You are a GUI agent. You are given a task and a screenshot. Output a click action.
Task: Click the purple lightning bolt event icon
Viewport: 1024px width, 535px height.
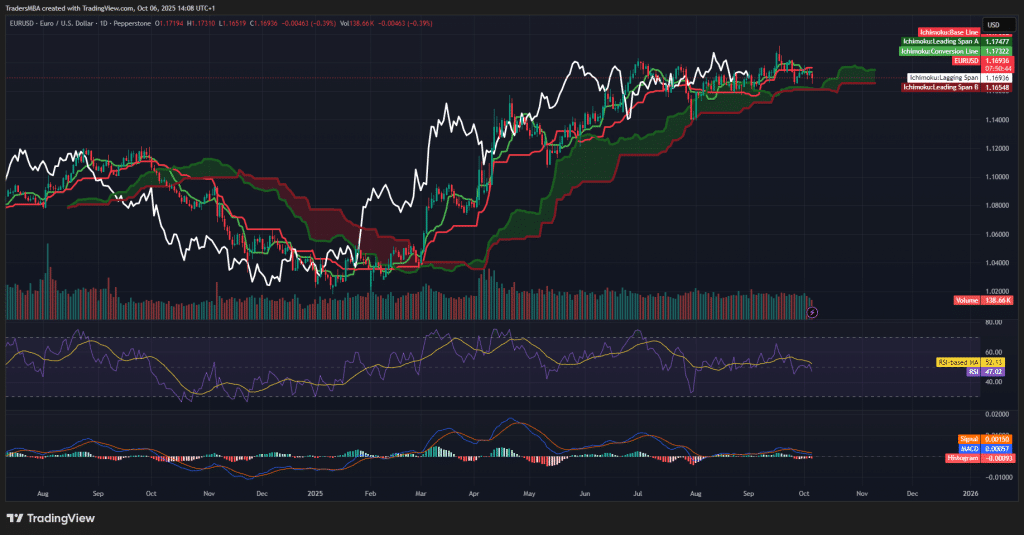coord(812,312)
